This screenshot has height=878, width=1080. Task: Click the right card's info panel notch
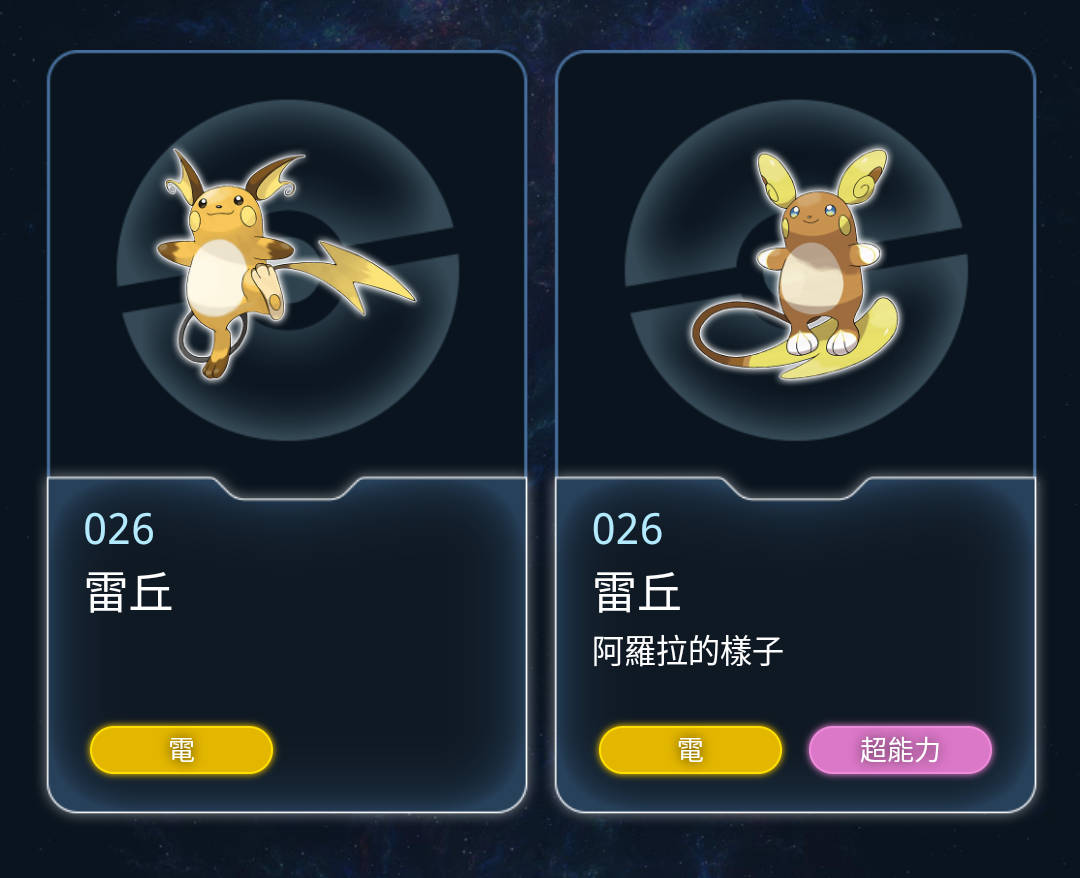pyautogui.click(x=796, y=488)
